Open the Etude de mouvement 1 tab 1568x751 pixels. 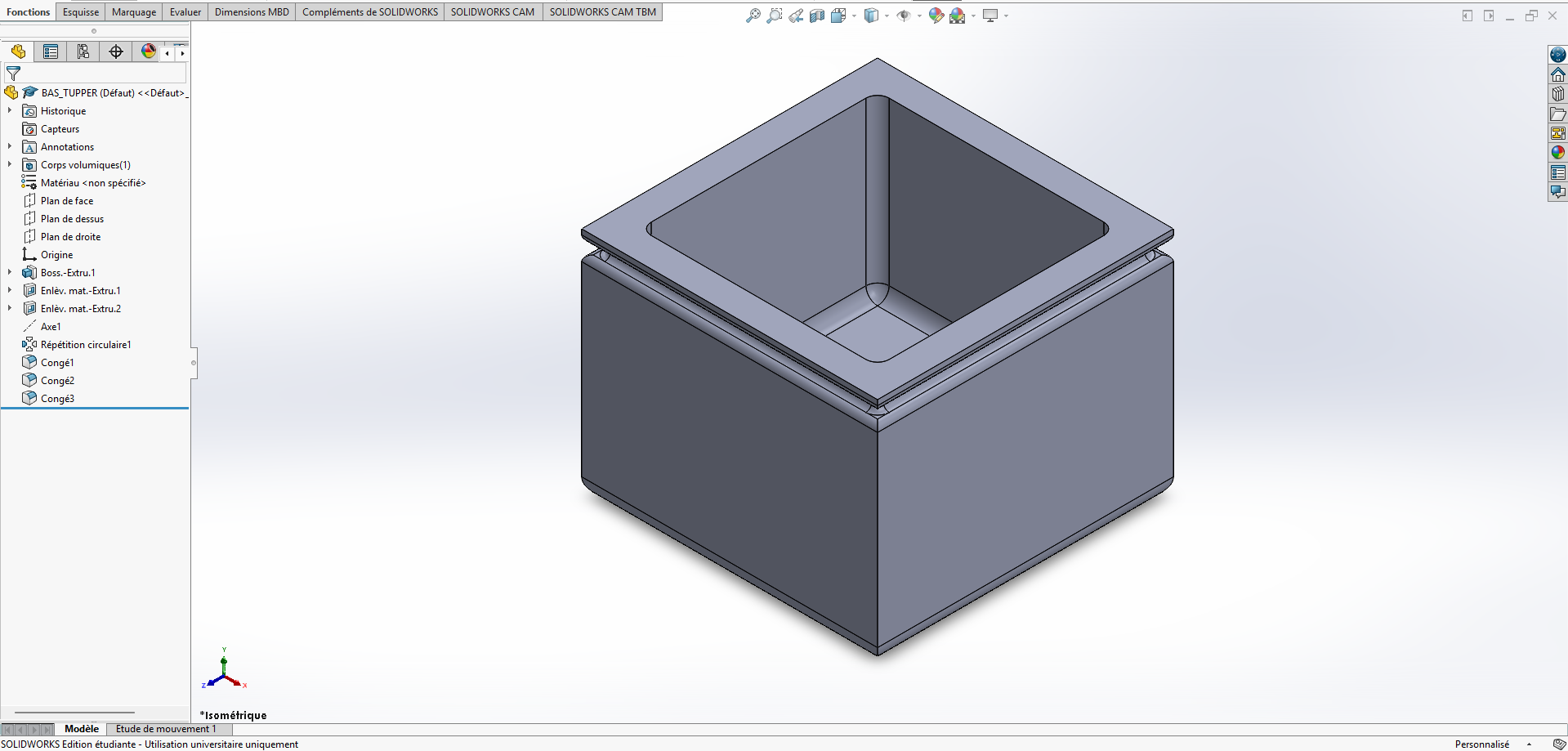(166, 729)
